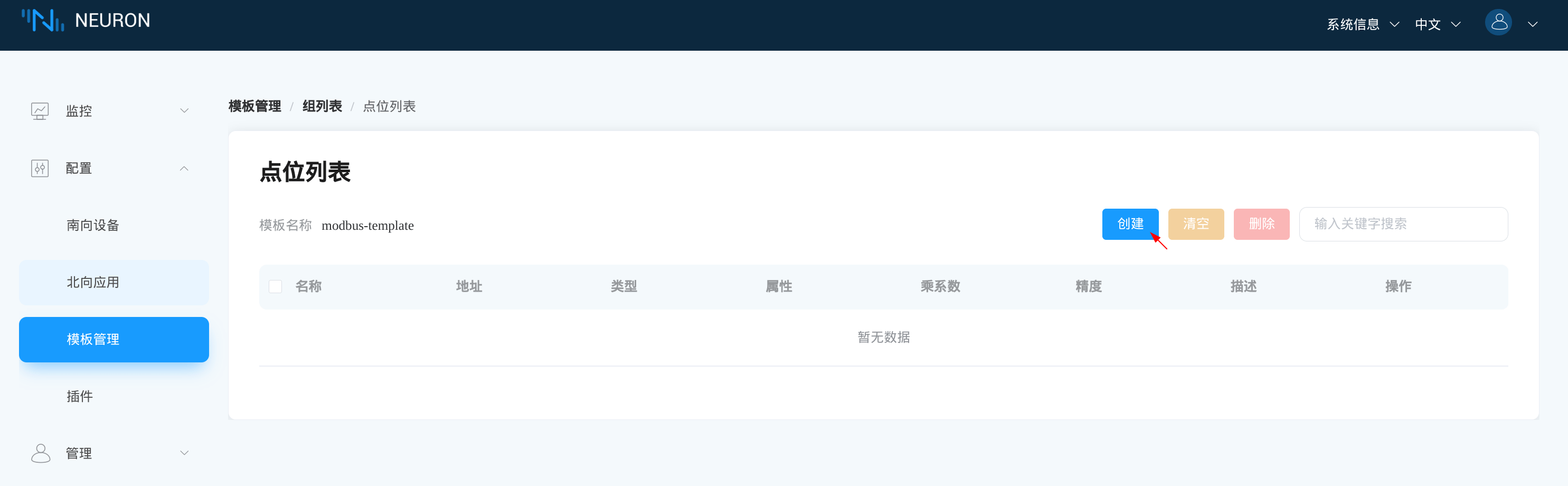Expand the 管理 menu chevron
The width and height of the screenshot is (1568, 486).
click(x=184, y=453)
